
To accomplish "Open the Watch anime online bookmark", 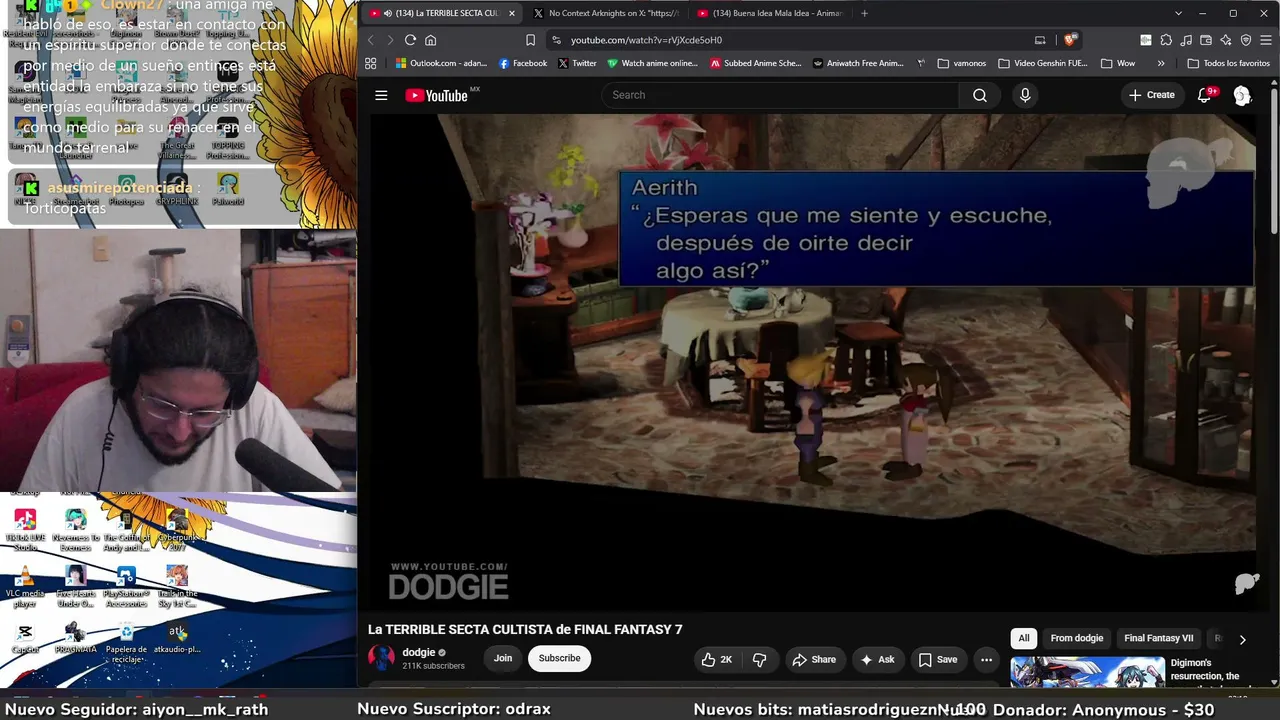I will 653,63.
